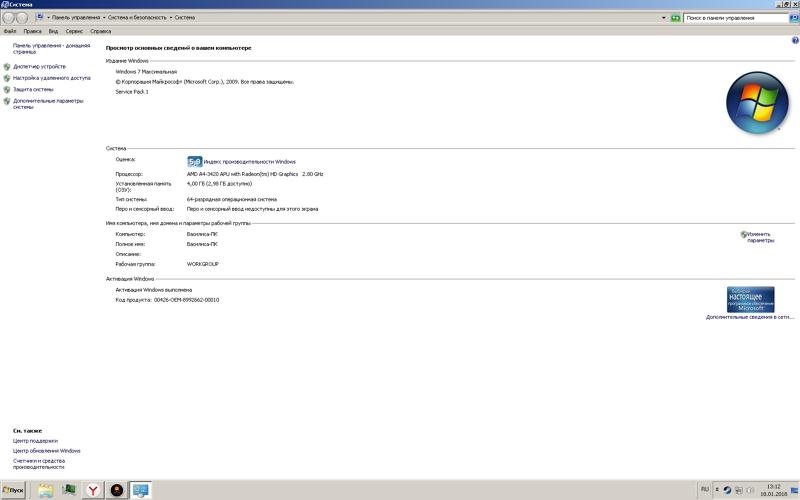Screen dimensions: 800x500
Task: Go to Система и безопасность breadcrumb
Action: 137,18
